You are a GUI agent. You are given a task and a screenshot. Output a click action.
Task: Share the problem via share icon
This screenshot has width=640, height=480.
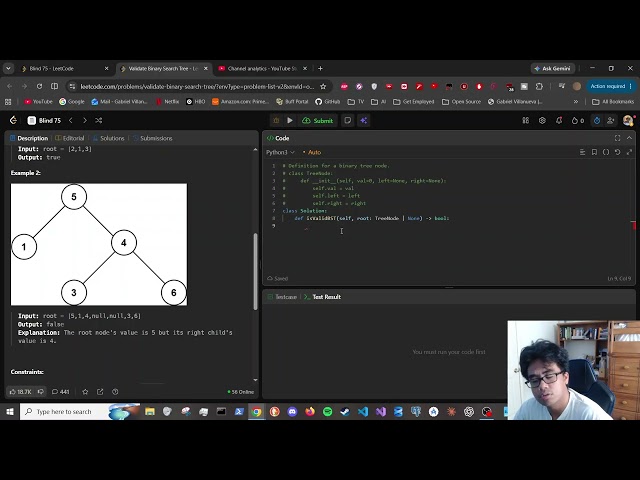[x=100, y=392]
